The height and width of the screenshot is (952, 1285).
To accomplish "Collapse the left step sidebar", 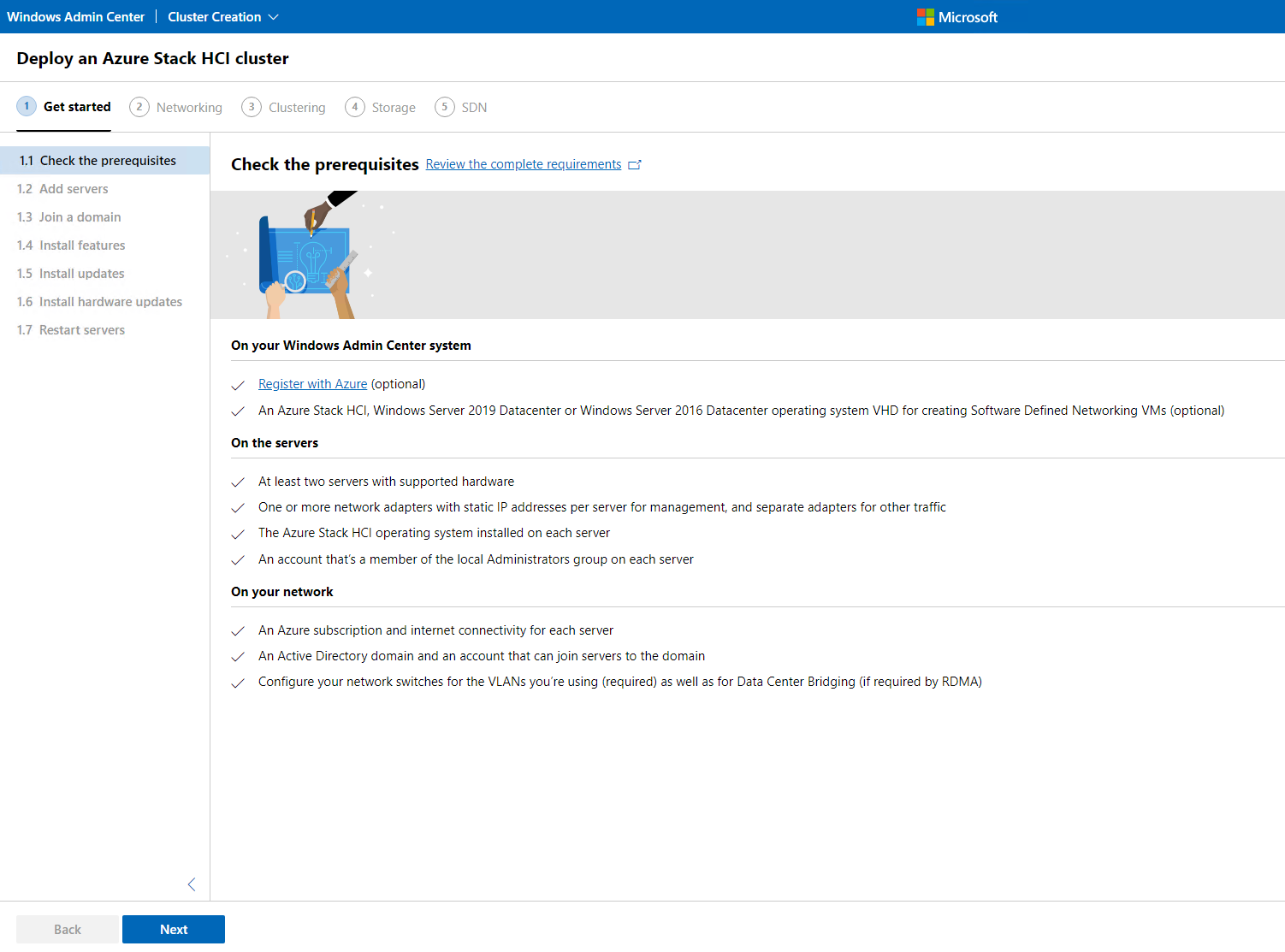I will tap(192, 884).
